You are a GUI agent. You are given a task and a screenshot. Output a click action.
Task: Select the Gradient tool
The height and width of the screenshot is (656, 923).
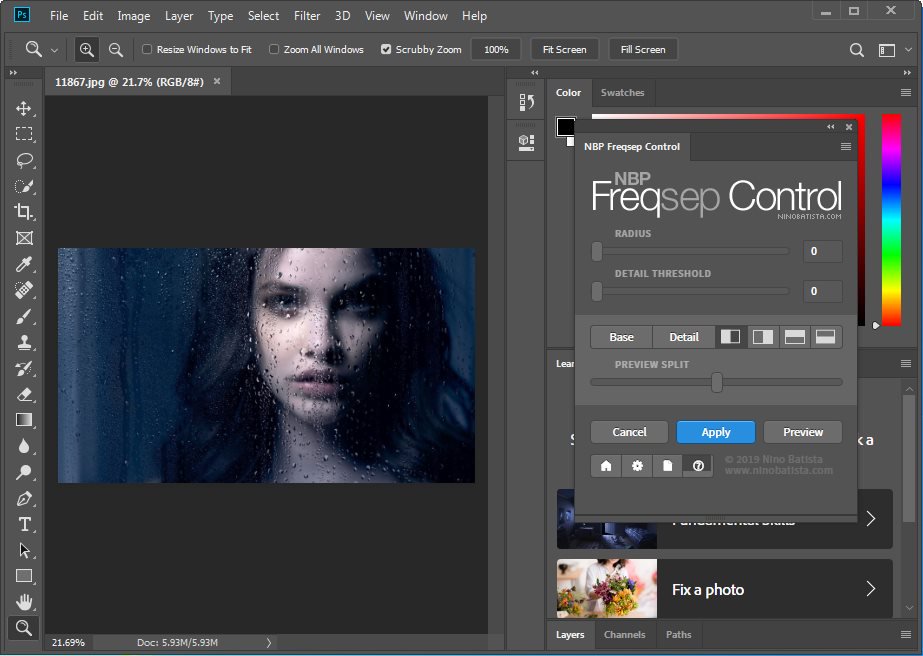click(24, 420)
